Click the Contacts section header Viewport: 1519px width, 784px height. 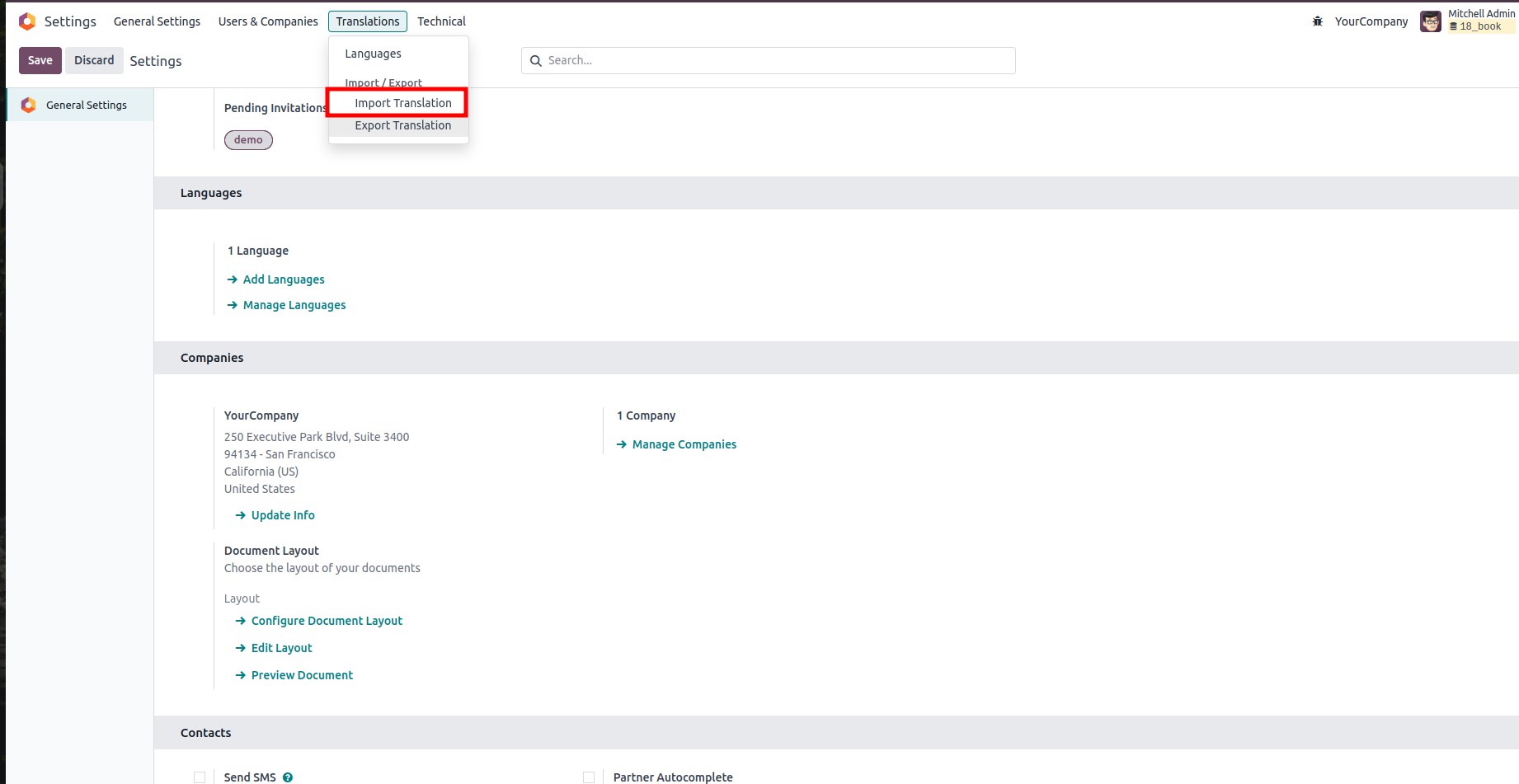click(x=206, y=734)
